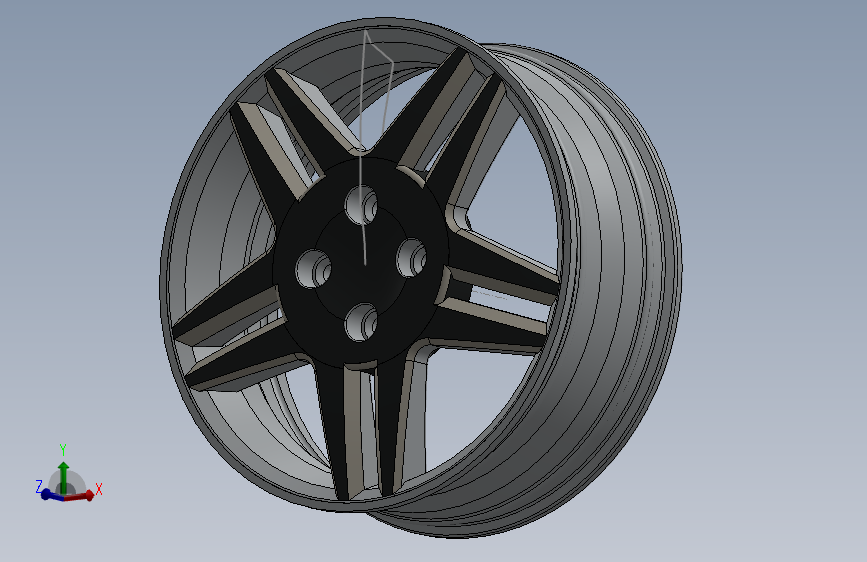Click the red X axis arrow on the triad
Image resolution: width=867 pixels, height=562 pixels.
pos(80,496)
